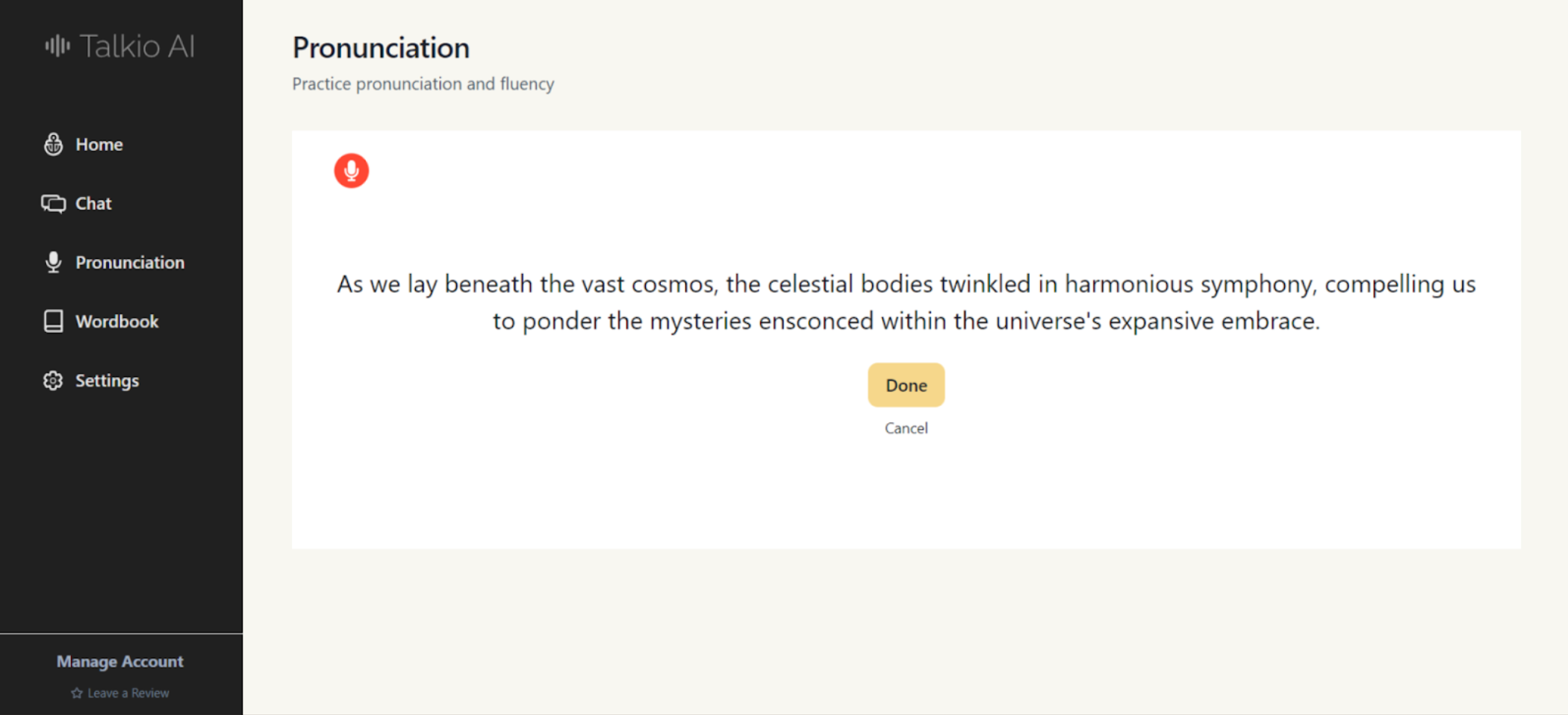
Task: Open Manage Account
Action: (120, 661)
